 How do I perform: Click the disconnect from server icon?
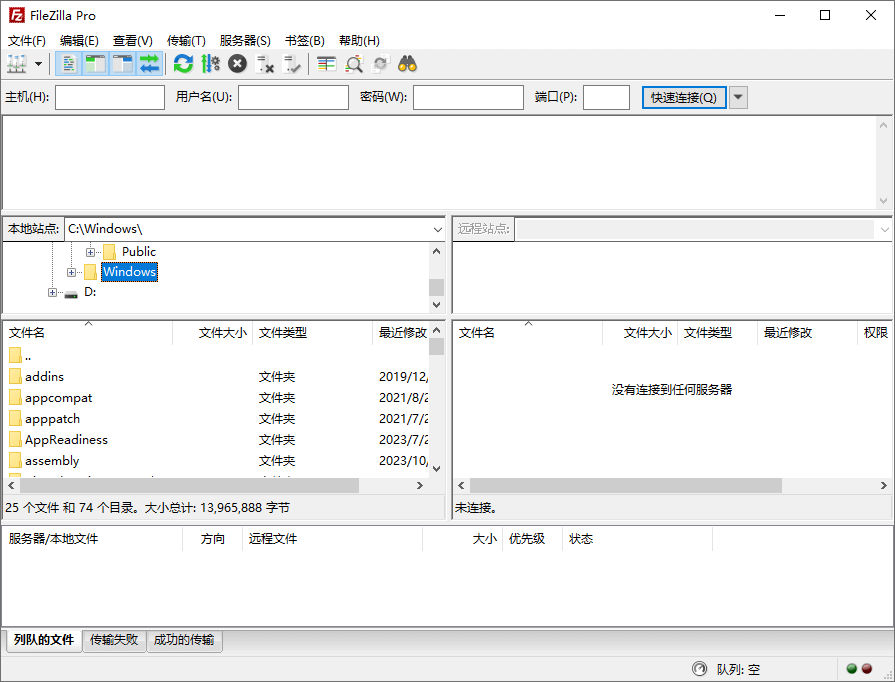[265, 64]
